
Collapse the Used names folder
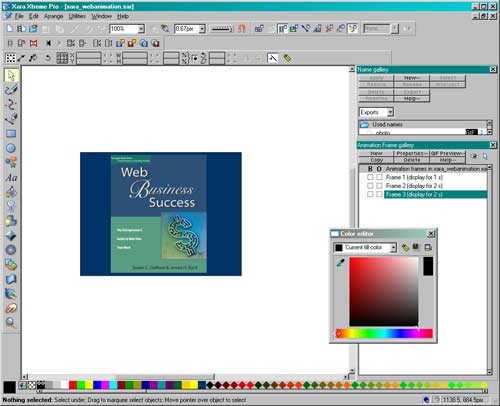click(365, 124)
